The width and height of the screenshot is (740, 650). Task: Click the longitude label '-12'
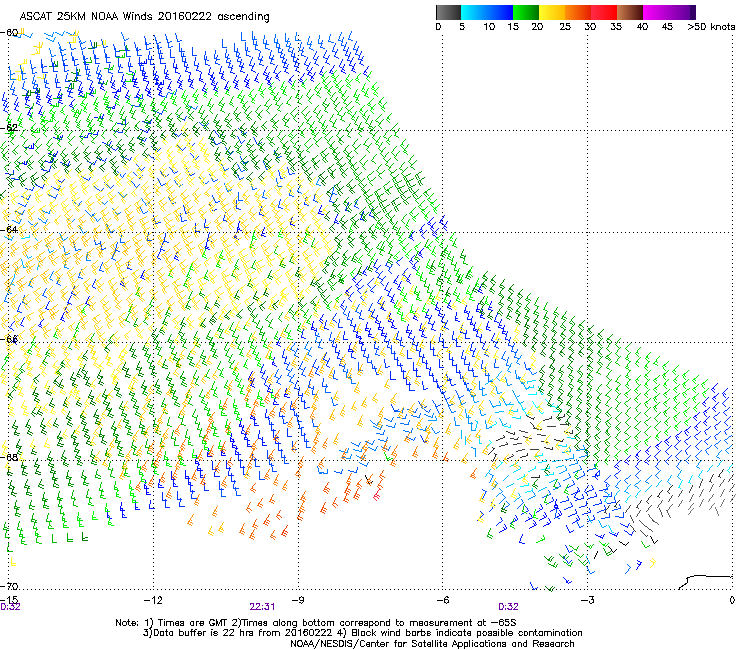(153, 600)
